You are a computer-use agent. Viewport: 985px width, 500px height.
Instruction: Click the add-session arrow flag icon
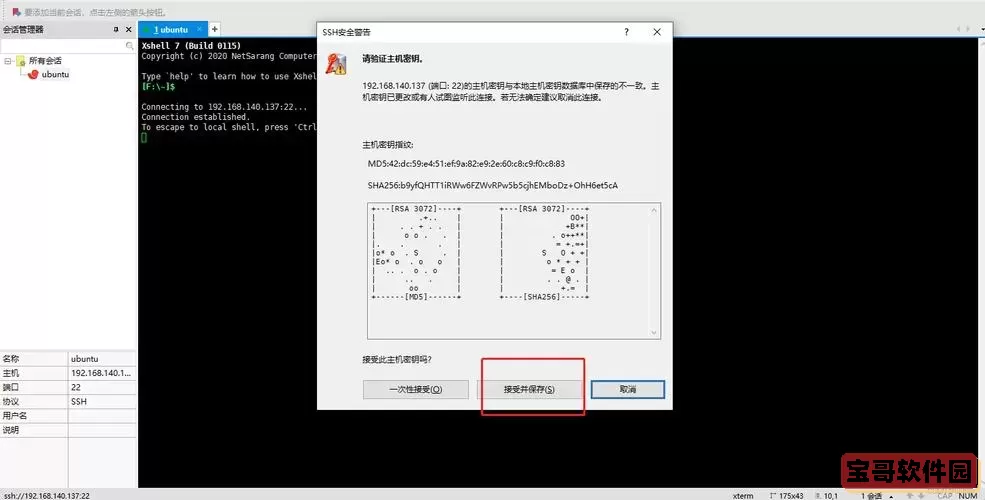click(x=16, y=12)
